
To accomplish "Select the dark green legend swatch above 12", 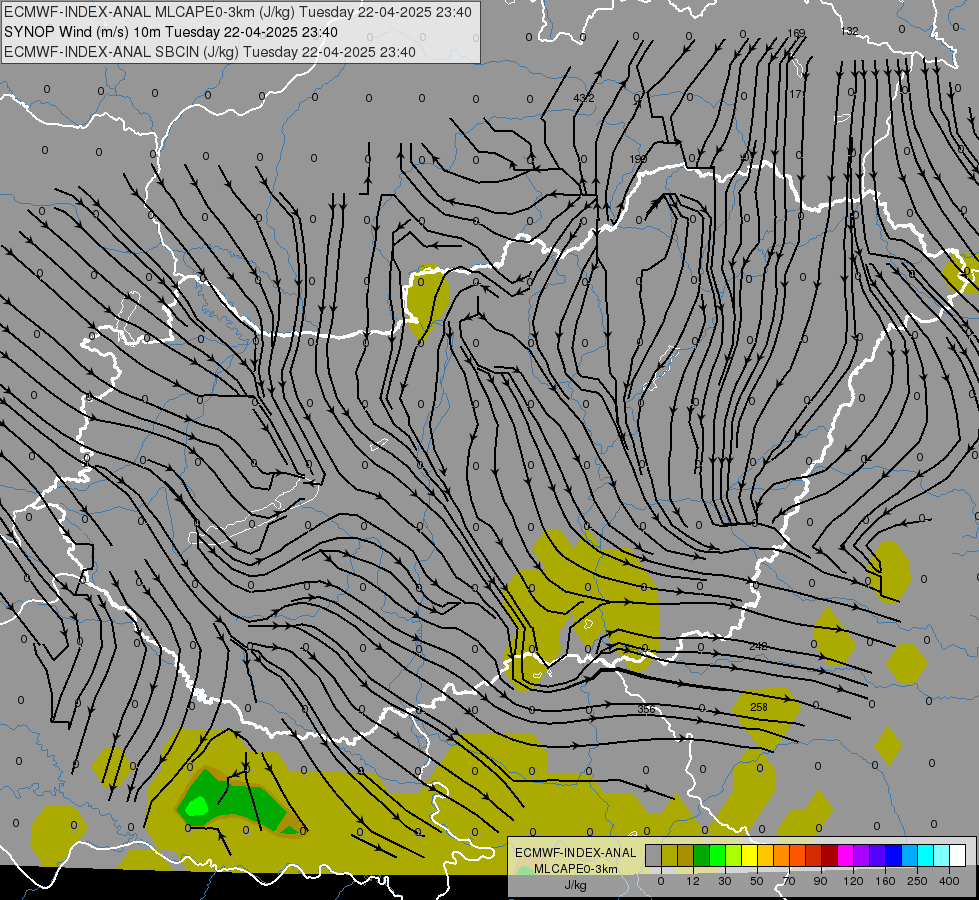I will coord(702,855).
